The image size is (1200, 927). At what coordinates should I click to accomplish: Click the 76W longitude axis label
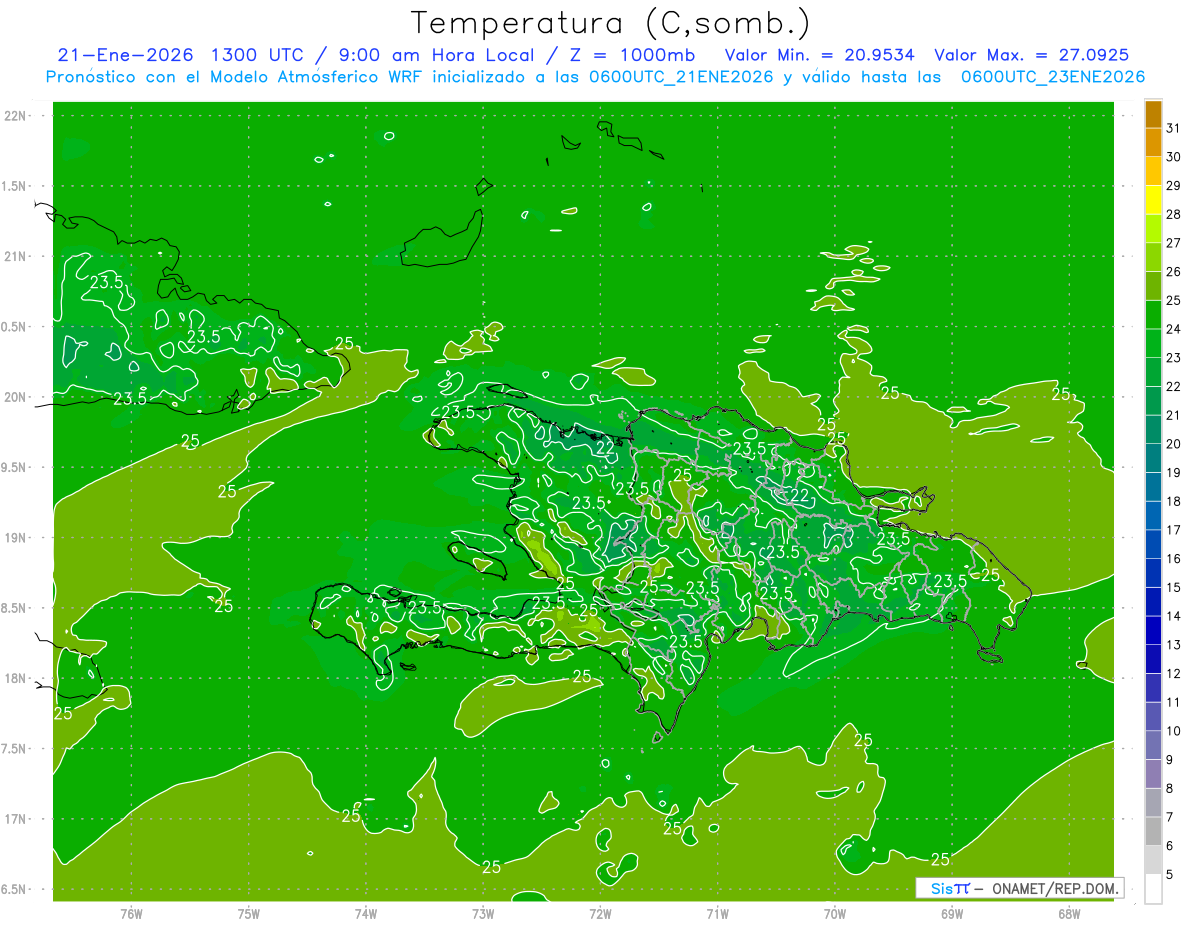[131, 914]
